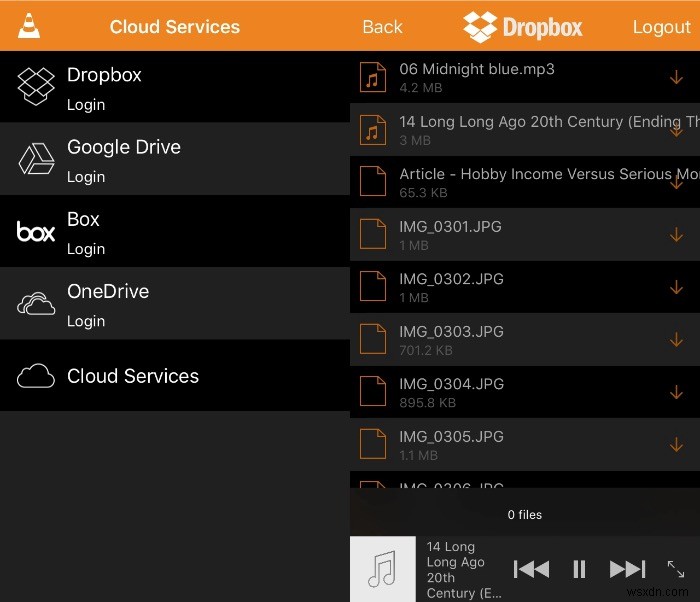Select the IMG_0303.JPG file name
Viewport: 700px width, 602px height.
tap(451, 332)
